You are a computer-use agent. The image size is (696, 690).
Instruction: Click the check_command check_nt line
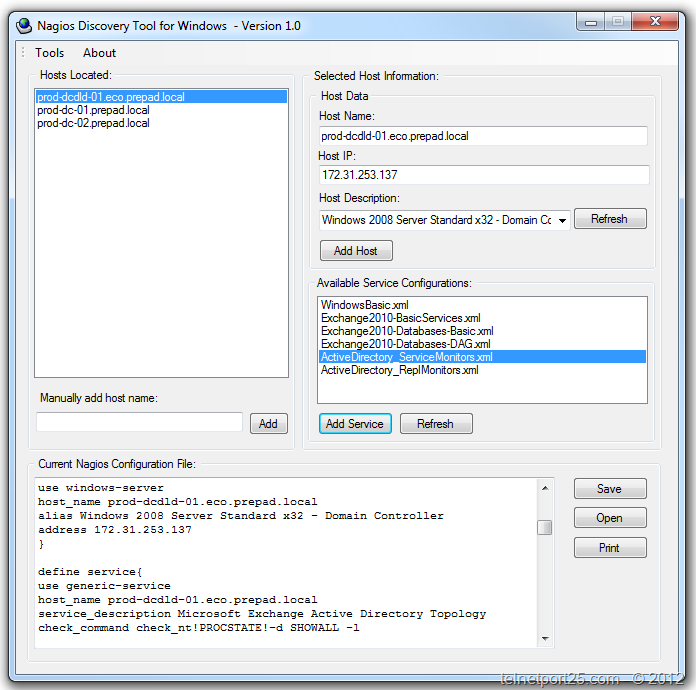198,628
